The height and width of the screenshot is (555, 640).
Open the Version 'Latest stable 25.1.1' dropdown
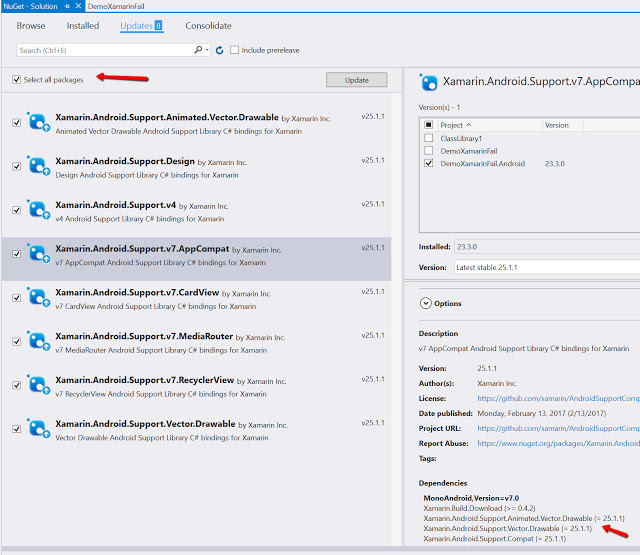[x=547, y=267]
